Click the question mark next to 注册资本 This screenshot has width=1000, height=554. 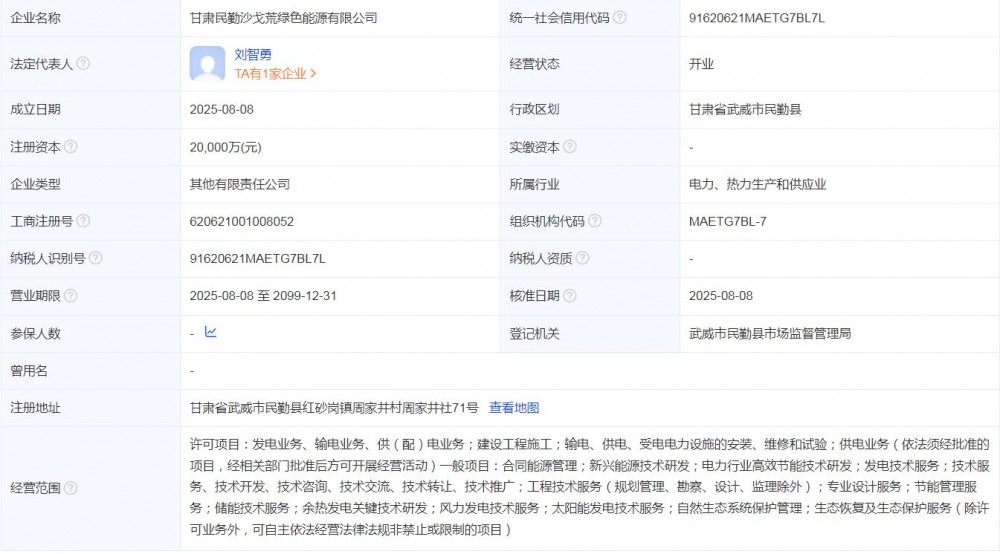(x=70, y=147)
